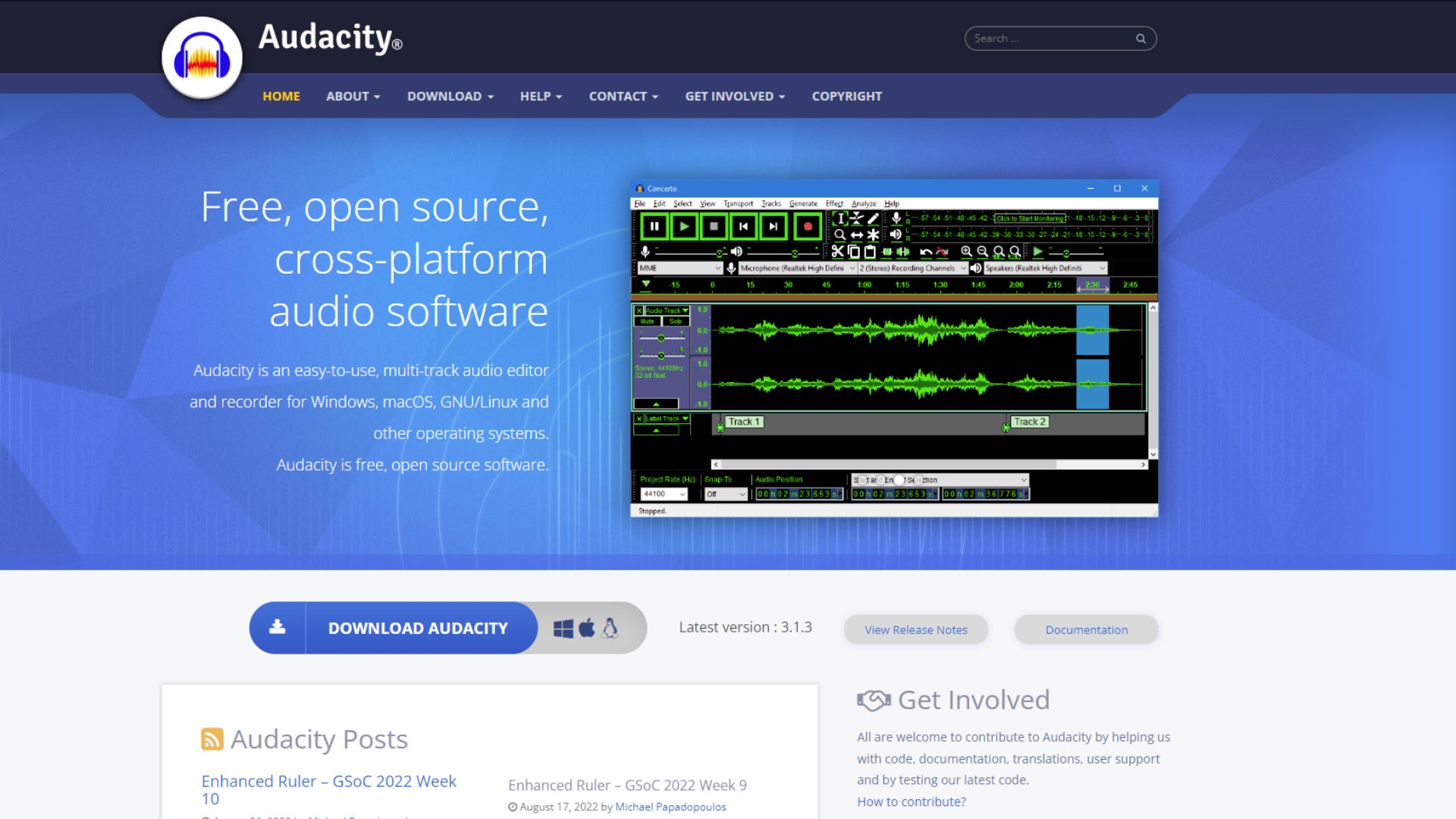Open the Recording Channels dropdown
1456x819 pixels.
913,268
